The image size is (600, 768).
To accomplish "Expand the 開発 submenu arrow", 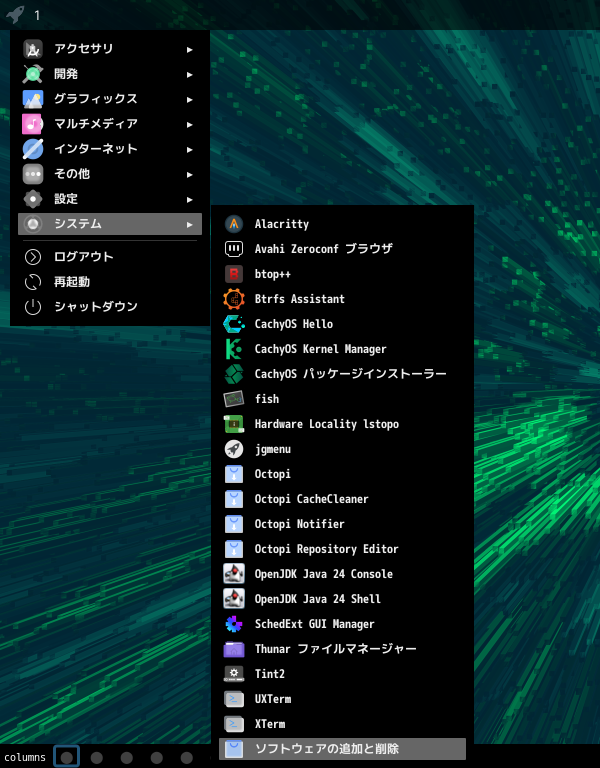I will click(190, 74).
